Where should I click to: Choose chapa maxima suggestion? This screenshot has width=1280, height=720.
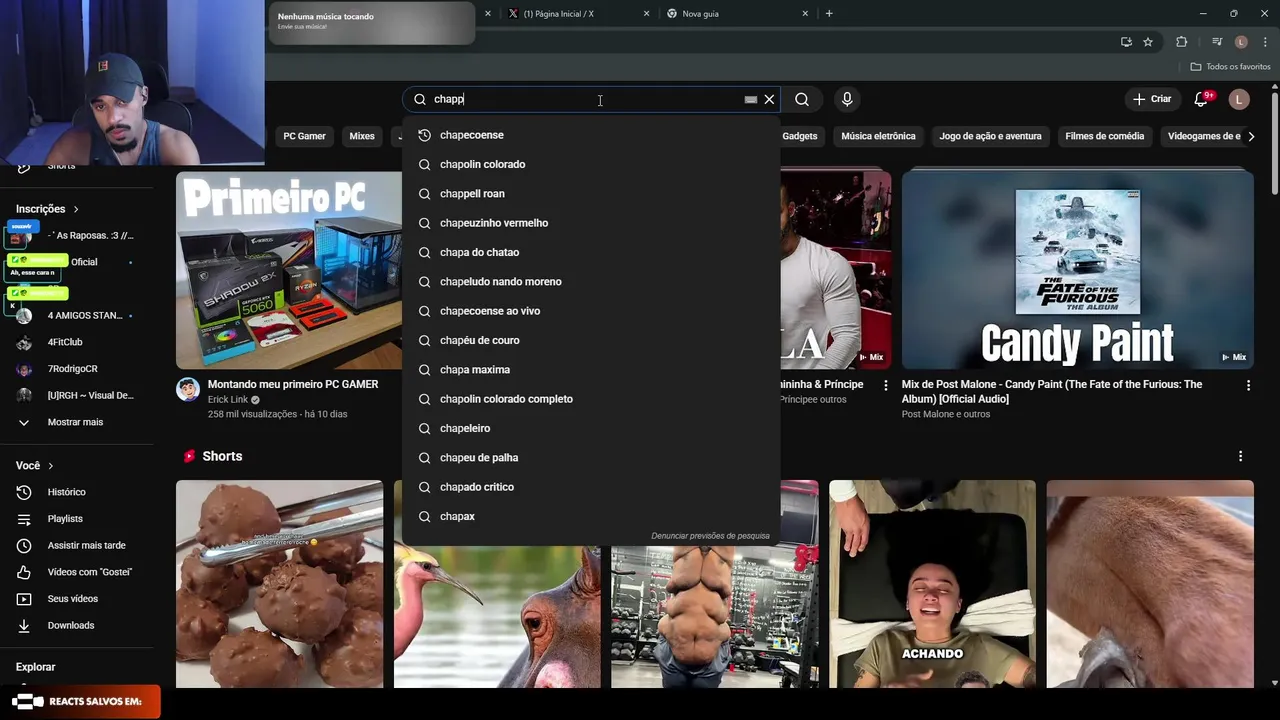[591, 370]
